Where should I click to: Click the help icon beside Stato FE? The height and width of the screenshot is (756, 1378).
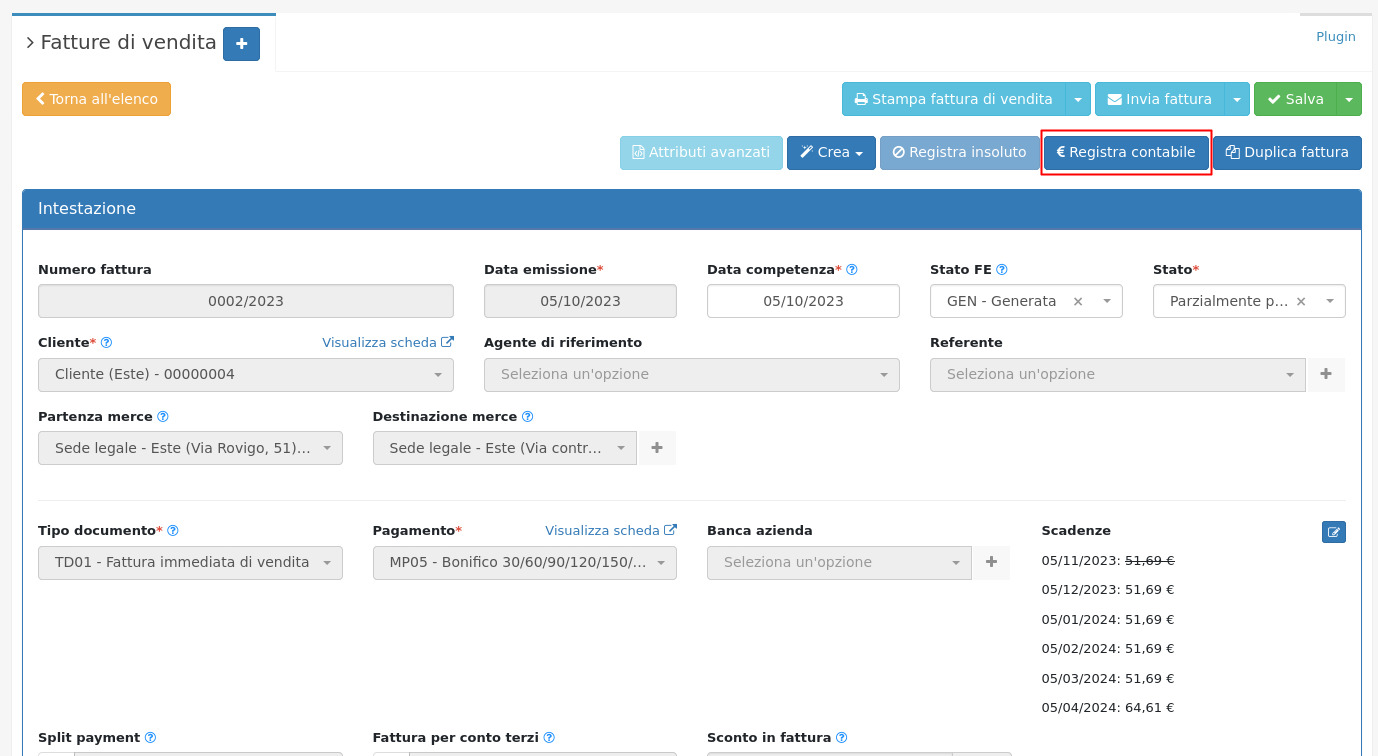[1002, 270]
